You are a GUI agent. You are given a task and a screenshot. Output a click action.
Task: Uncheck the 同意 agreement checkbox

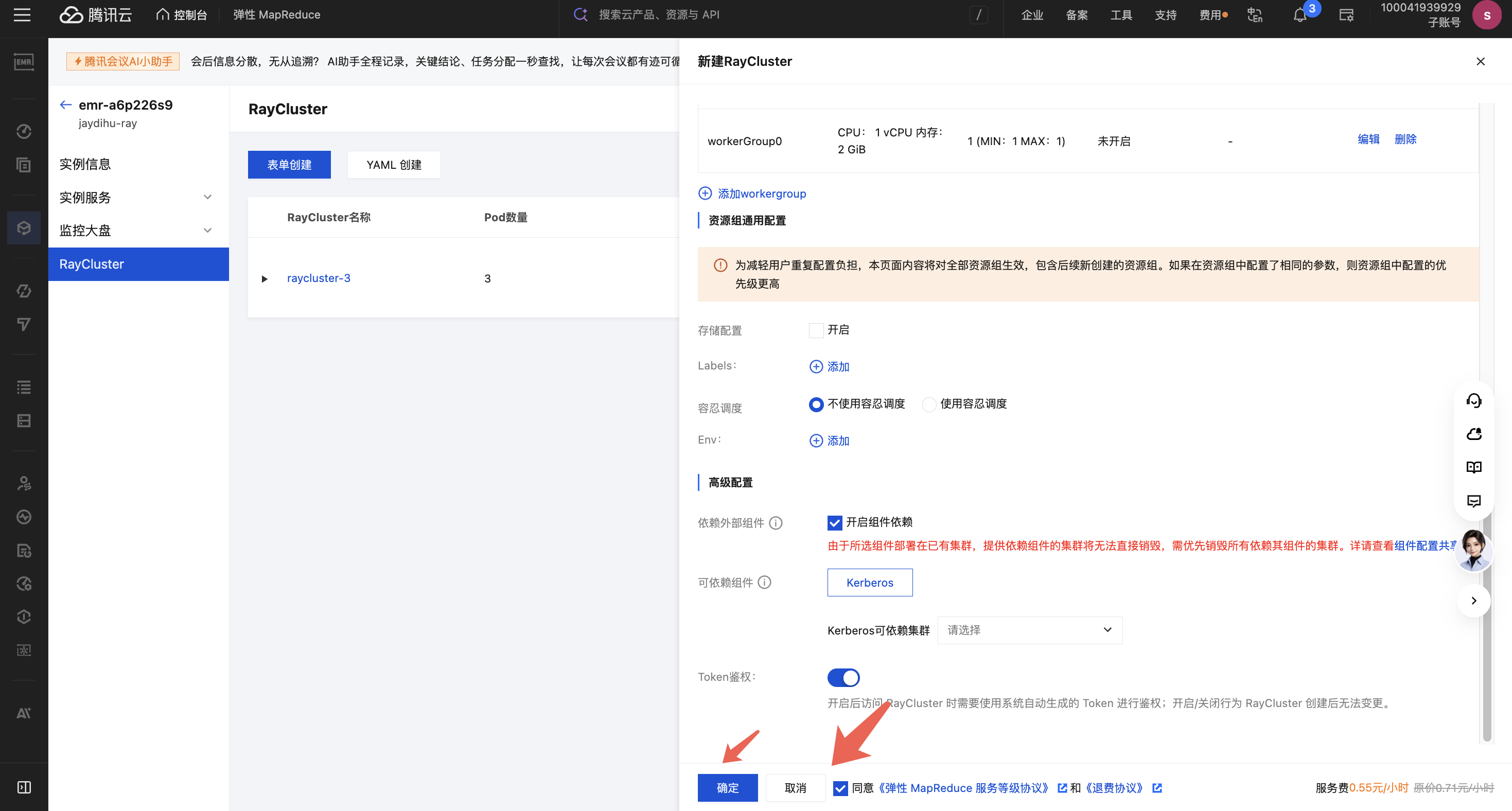pos(840,788)
